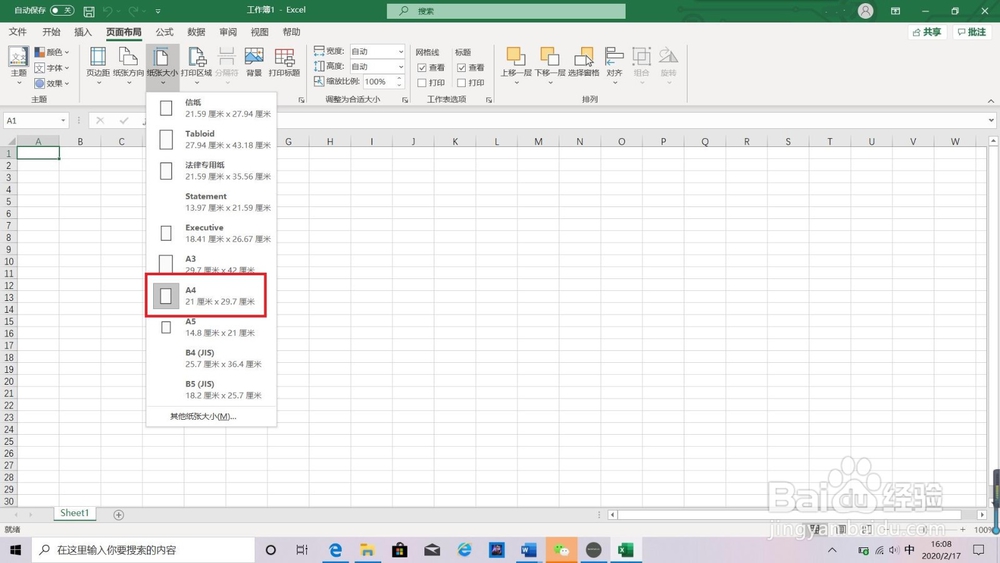Select the Sheet1 tab
The image size is (1000, 563).
pos(75,513)
